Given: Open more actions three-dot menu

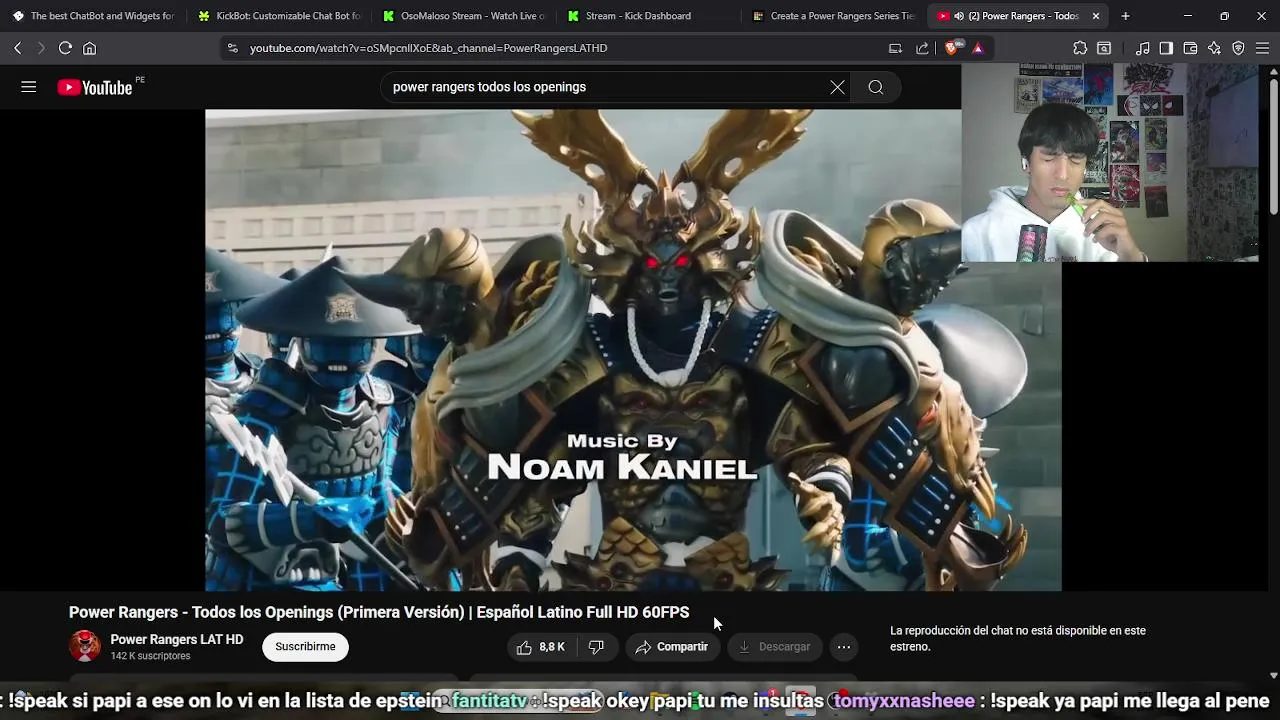Looking at the screenshot, I should (x=844, y=647).
